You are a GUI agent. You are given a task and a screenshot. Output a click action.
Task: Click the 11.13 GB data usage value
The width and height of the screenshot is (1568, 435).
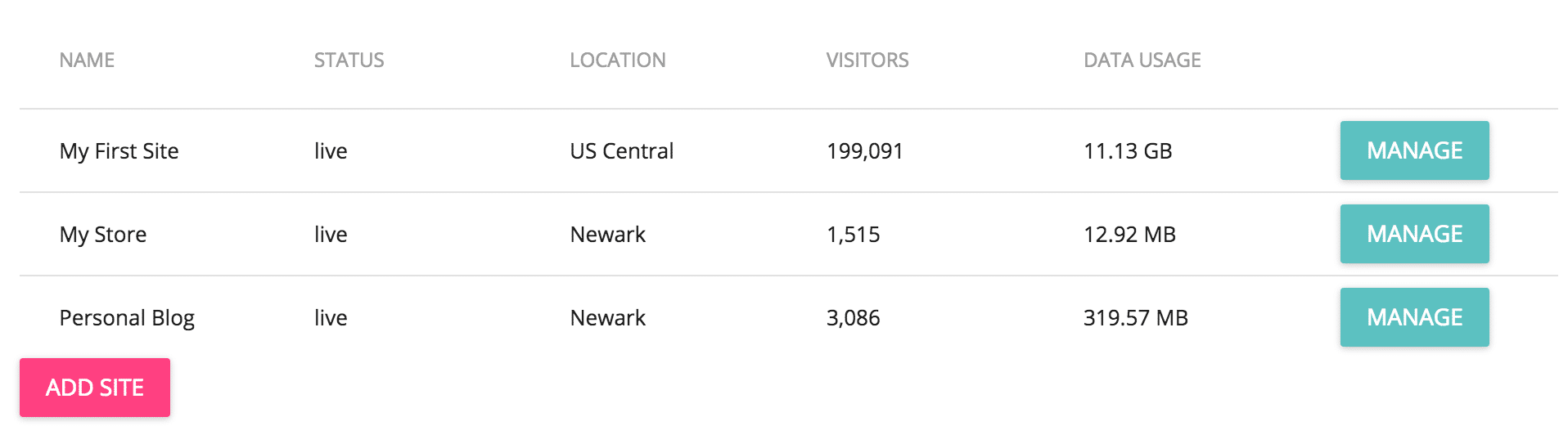(x=1127, y=151)
